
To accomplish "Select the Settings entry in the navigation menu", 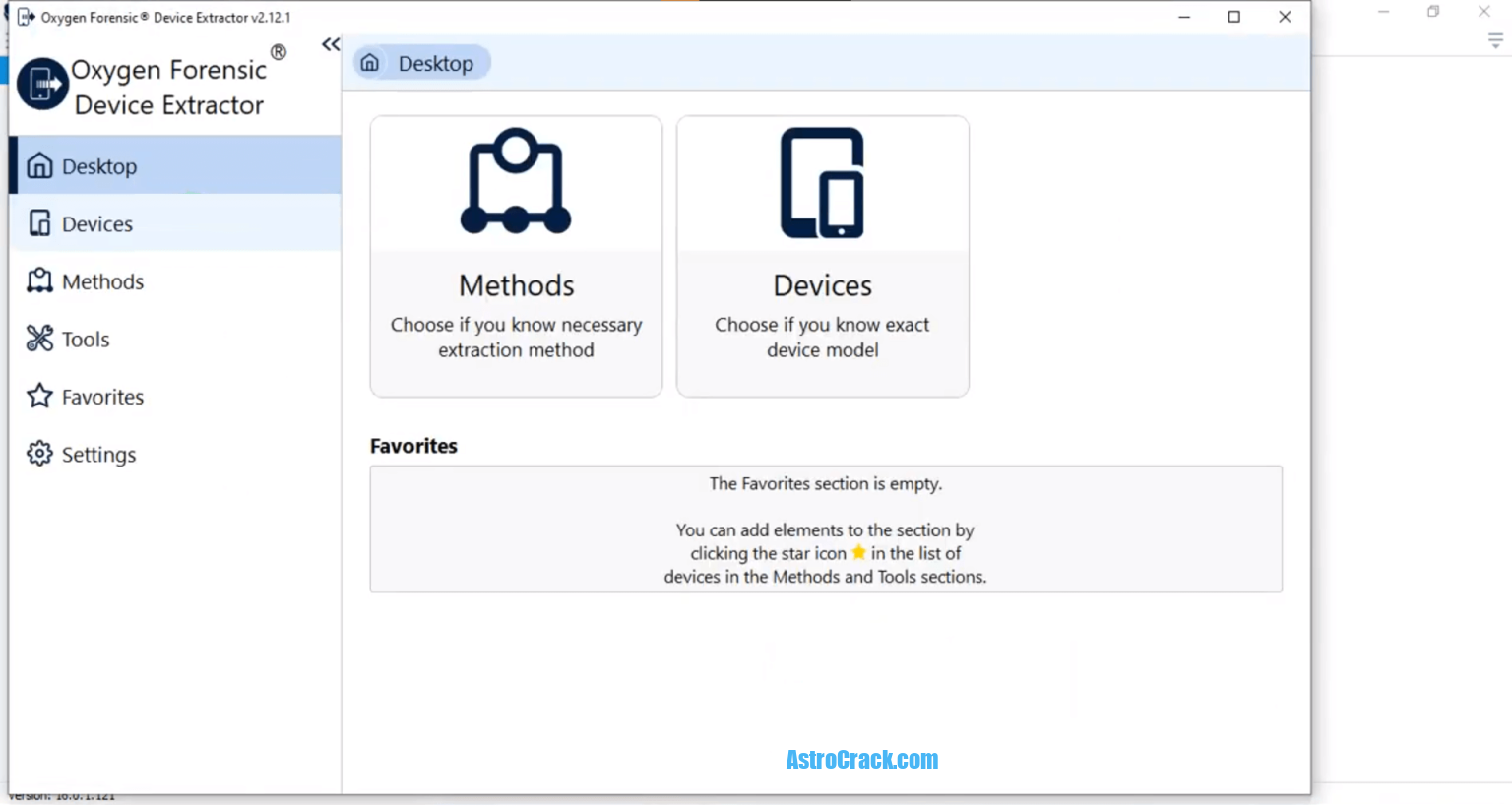I will 98,454.
